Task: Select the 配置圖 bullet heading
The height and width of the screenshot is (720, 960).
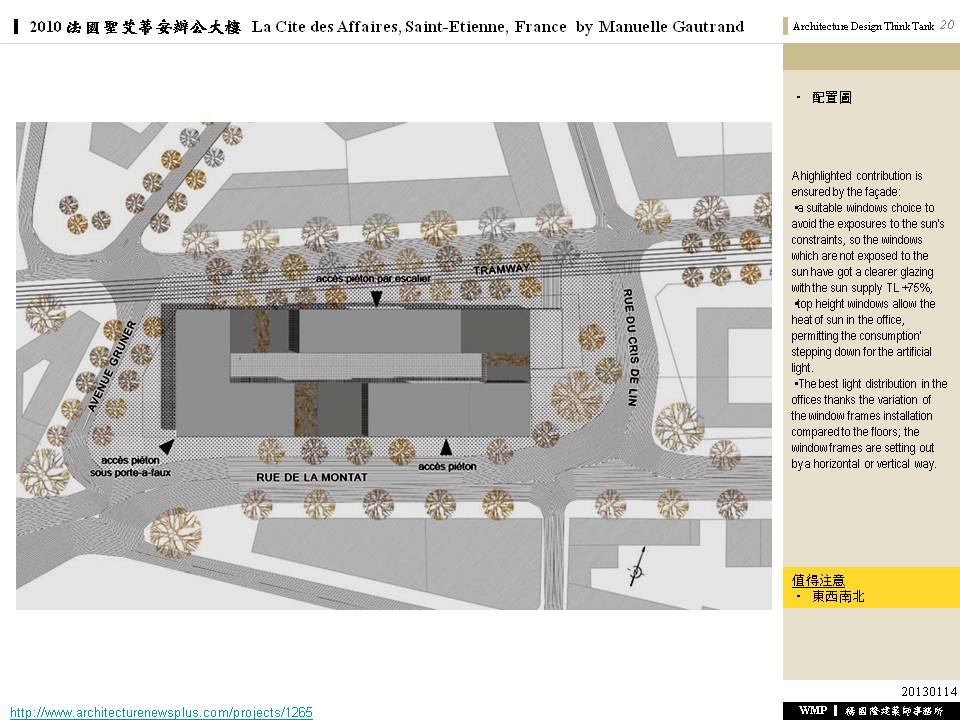Action: click(831, 98)
